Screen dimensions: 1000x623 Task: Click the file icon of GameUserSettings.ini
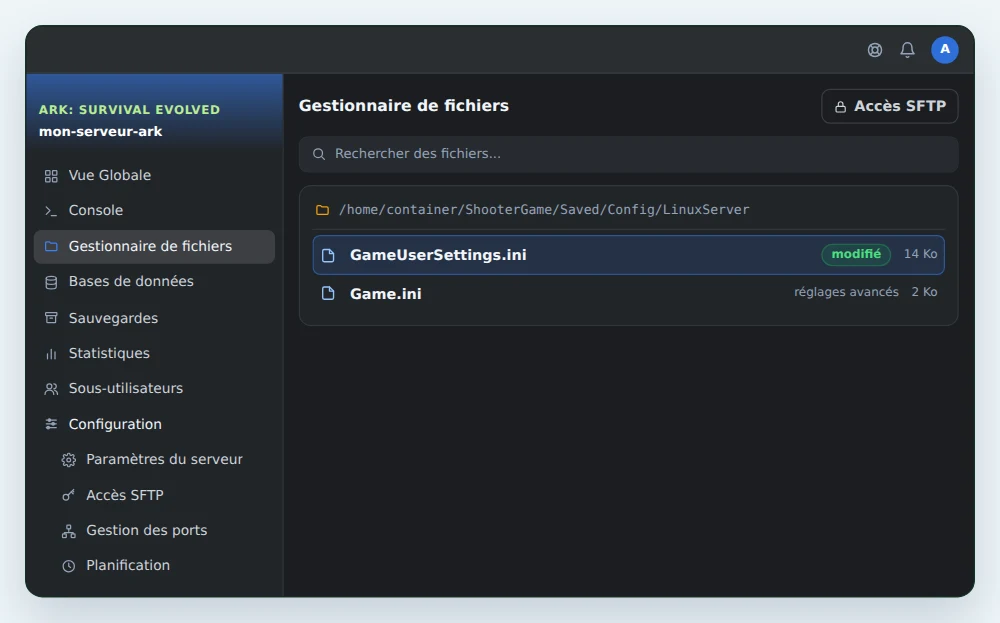click(x=328, y=256)
